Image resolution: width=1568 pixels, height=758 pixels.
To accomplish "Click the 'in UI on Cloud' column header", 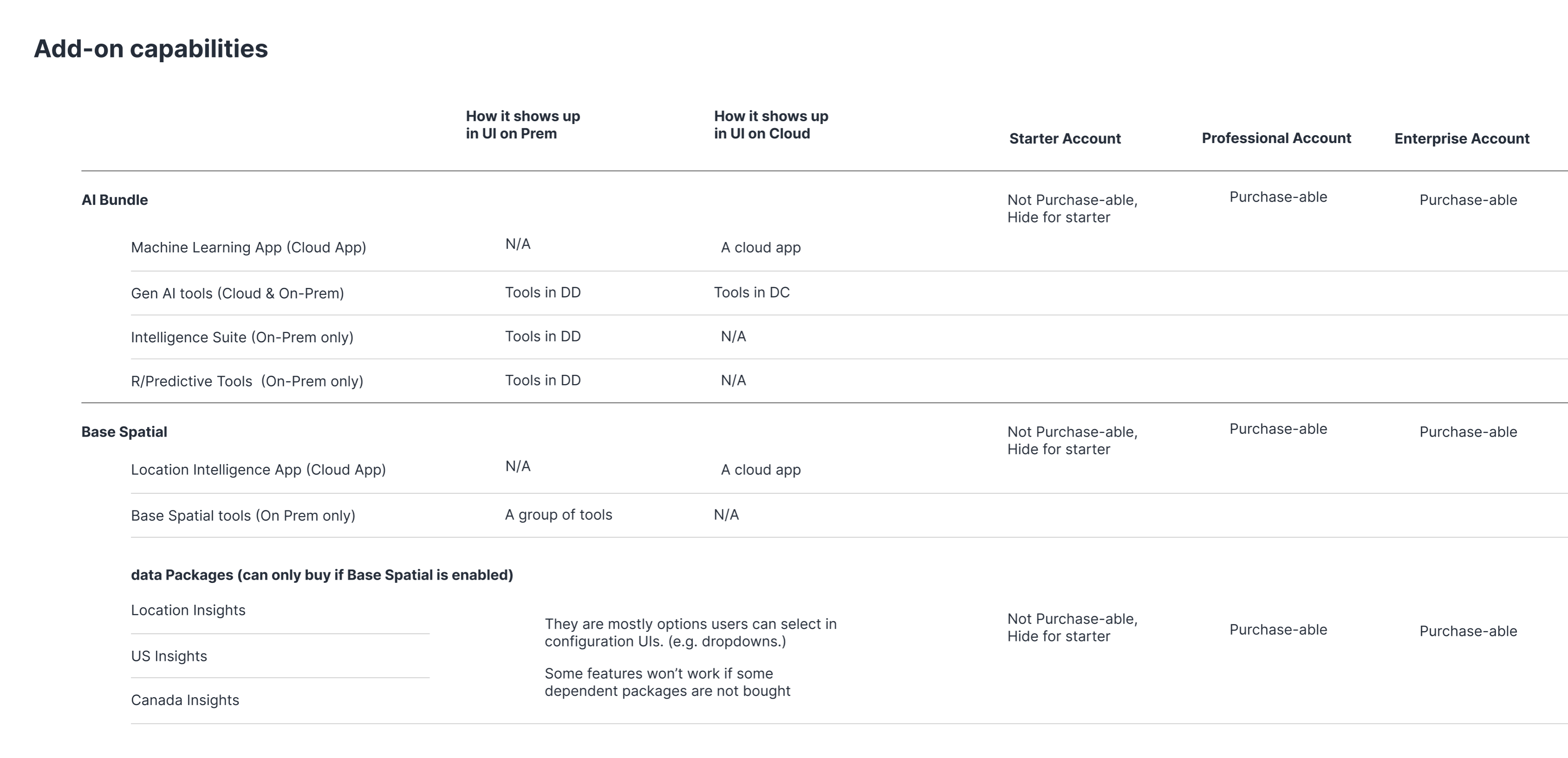I will [771, 125].
